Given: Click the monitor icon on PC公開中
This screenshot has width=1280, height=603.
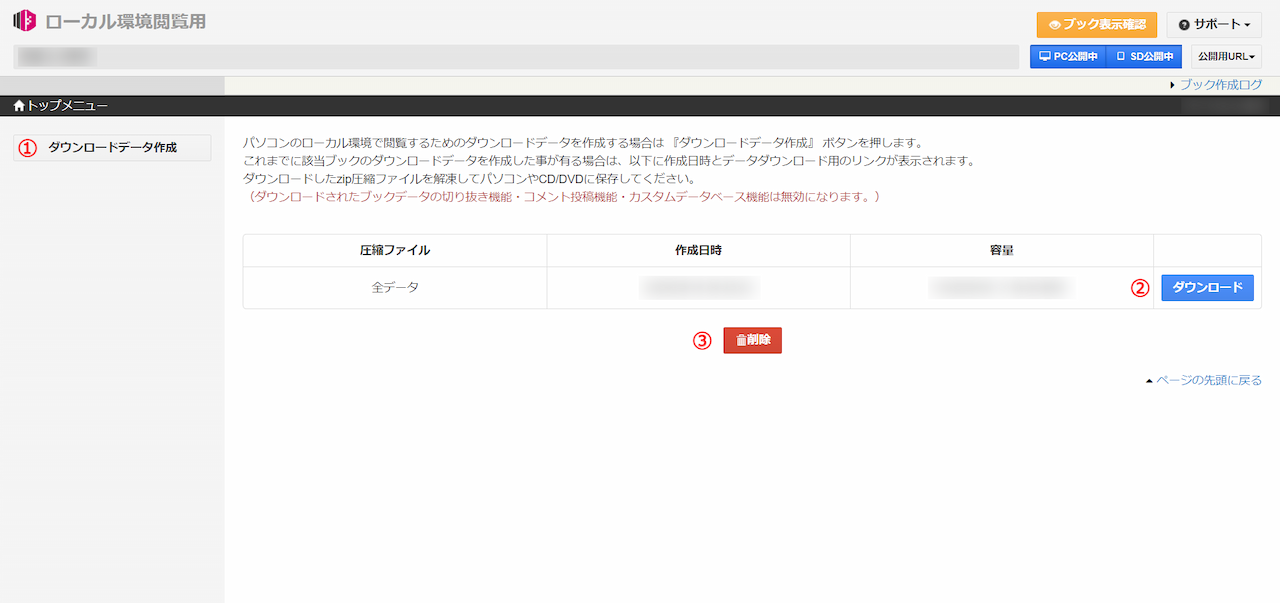Looking at the screenshot, I should click(1042, 56).
